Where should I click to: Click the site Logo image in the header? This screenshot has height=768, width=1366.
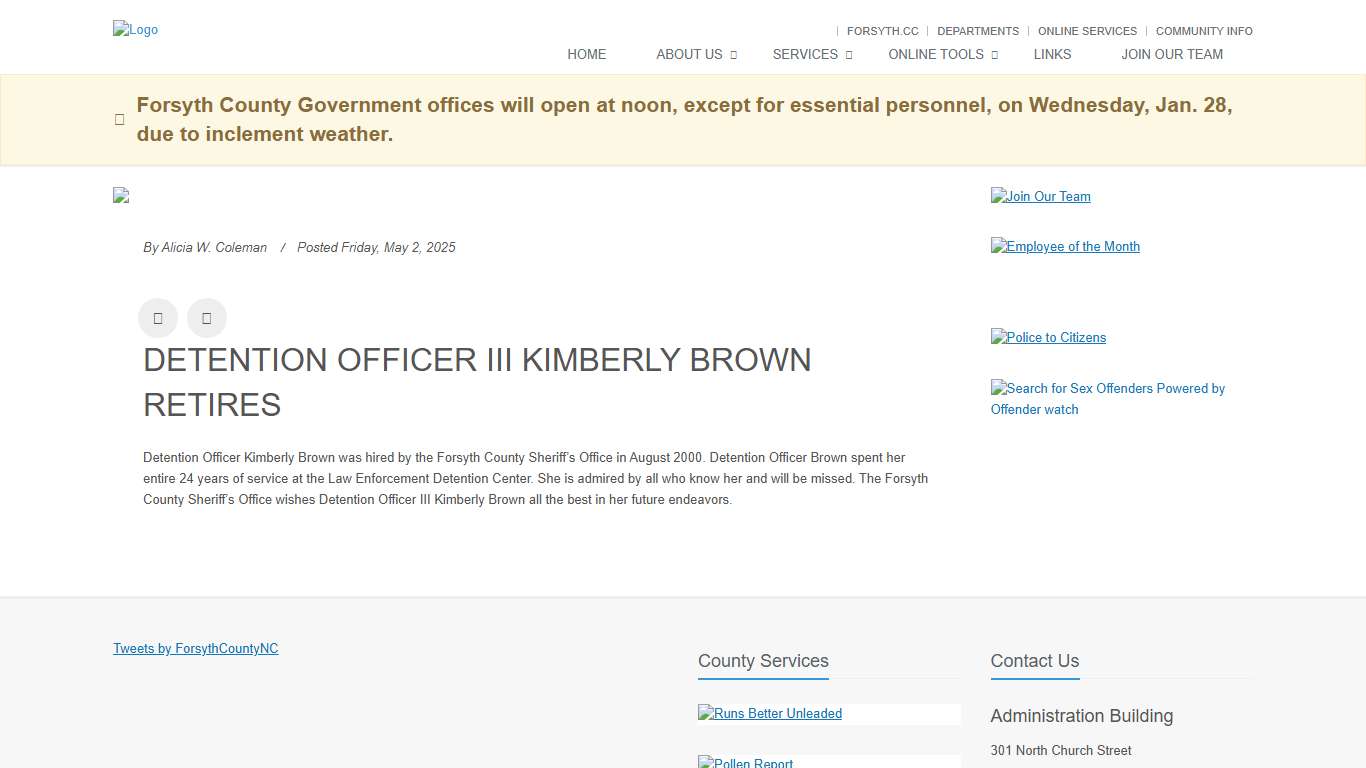(135, 30)
